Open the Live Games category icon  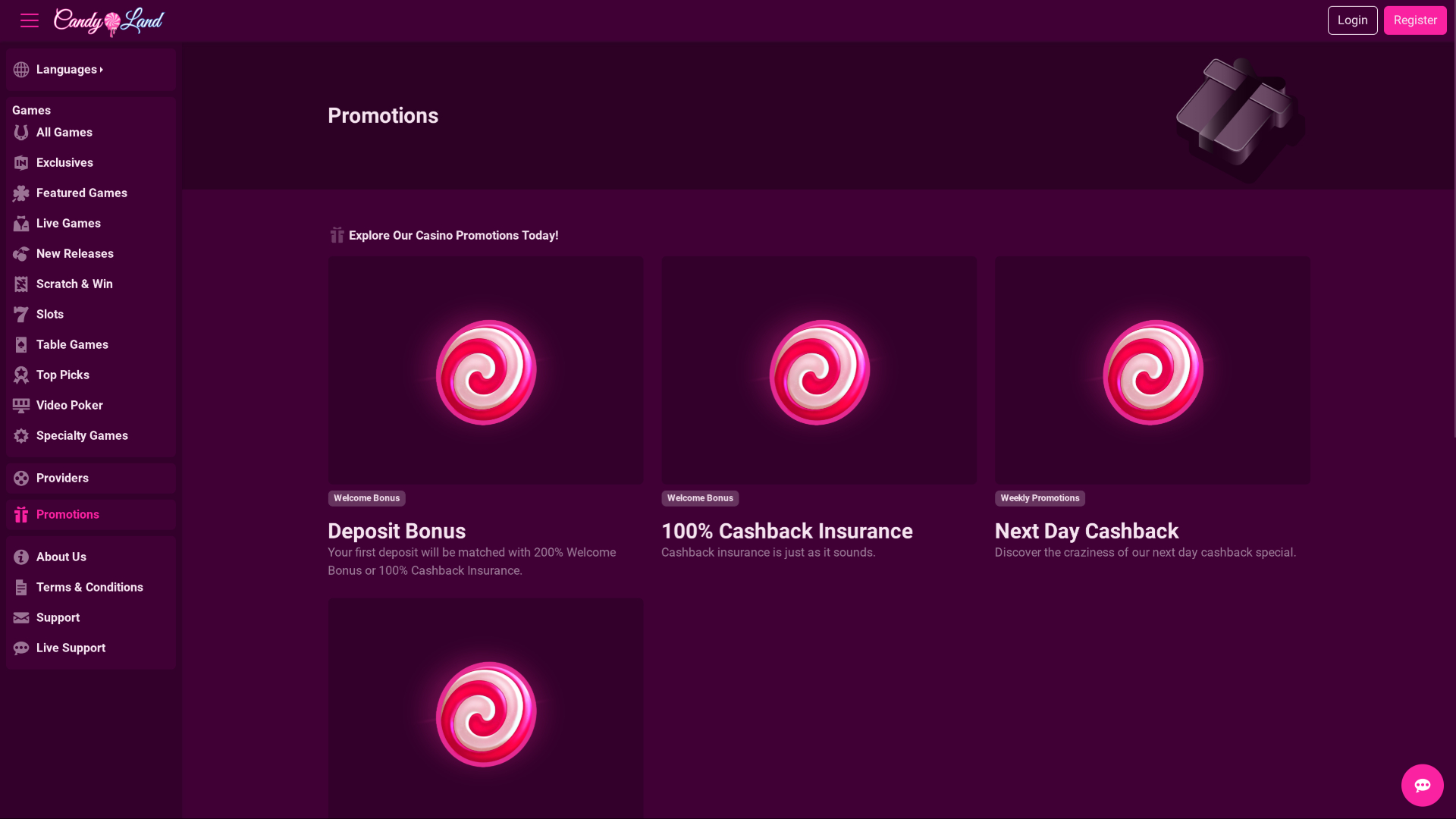20,223
